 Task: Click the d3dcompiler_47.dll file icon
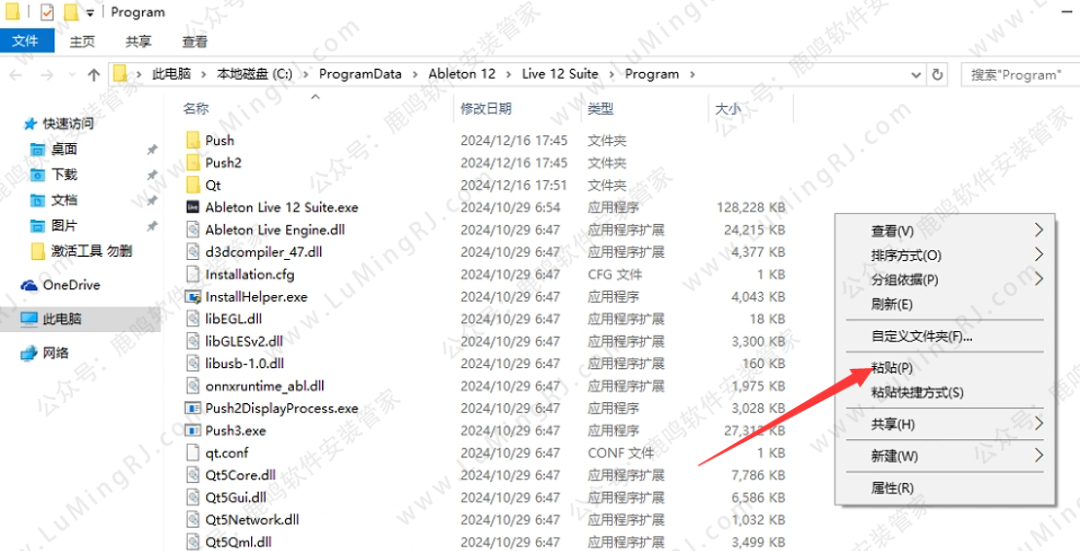click(193, 252)
